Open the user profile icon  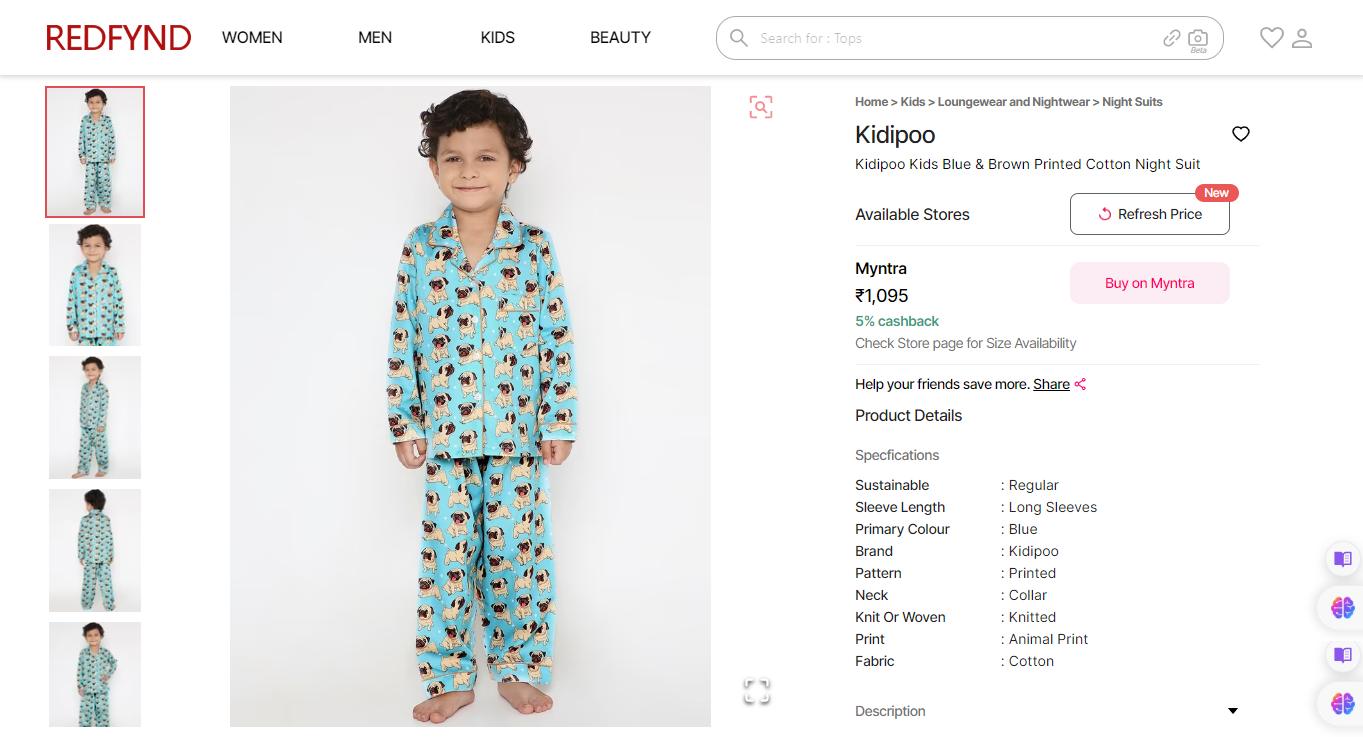click(x=1302, y=38)
